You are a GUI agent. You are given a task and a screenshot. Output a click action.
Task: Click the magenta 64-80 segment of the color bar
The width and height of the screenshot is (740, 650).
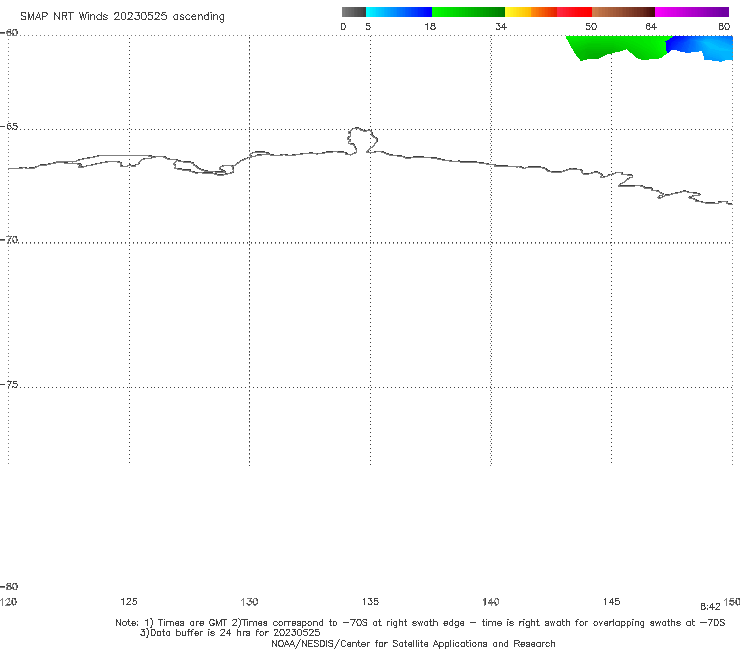(x=692, y=12)
